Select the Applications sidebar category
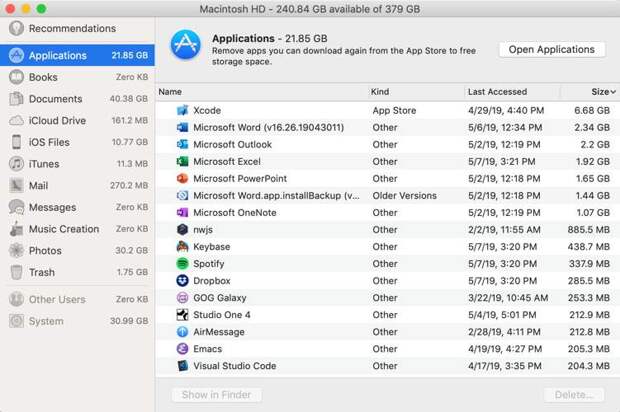This screenshot has height=412, width=620. pyautogui.click(x=78, y=55)
